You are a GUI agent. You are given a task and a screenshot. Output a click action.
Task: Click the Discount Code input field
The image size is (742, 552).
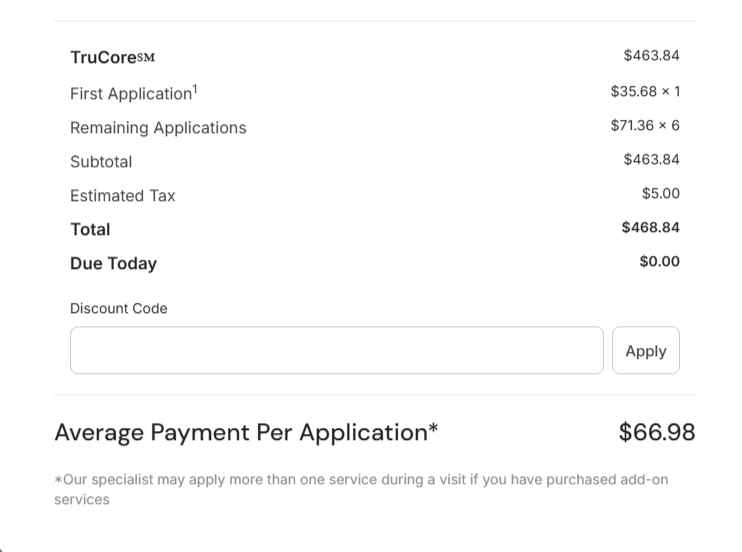tap(336, 350)
